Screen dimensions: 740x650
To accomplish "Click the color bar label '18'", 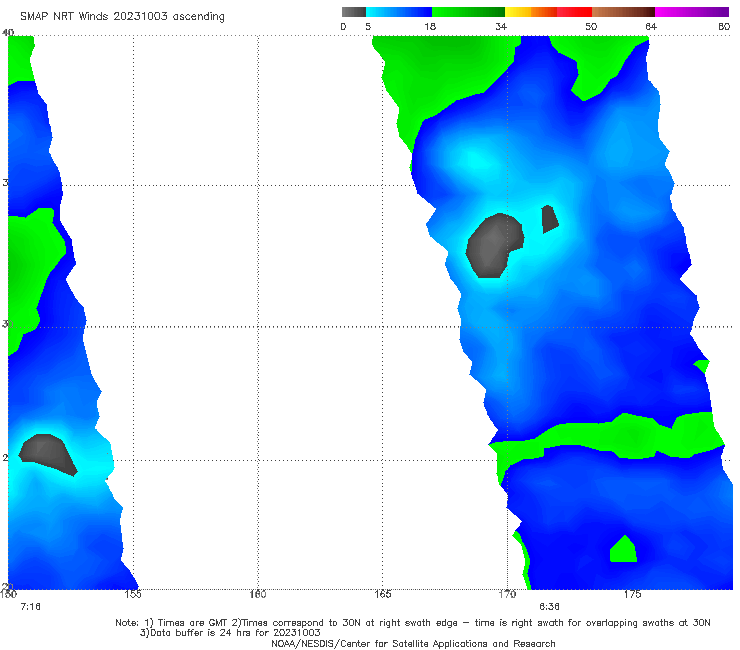I will (430, 27).
